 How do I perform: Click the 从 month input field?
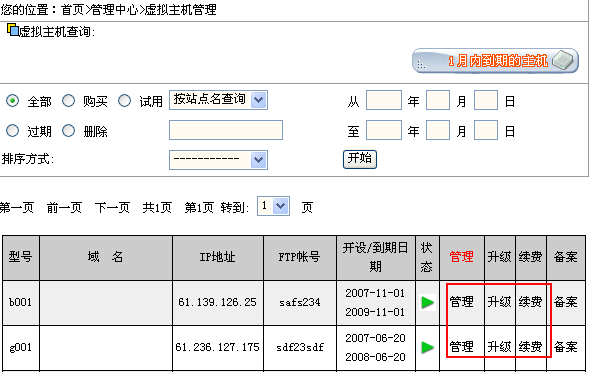[438, 100]
